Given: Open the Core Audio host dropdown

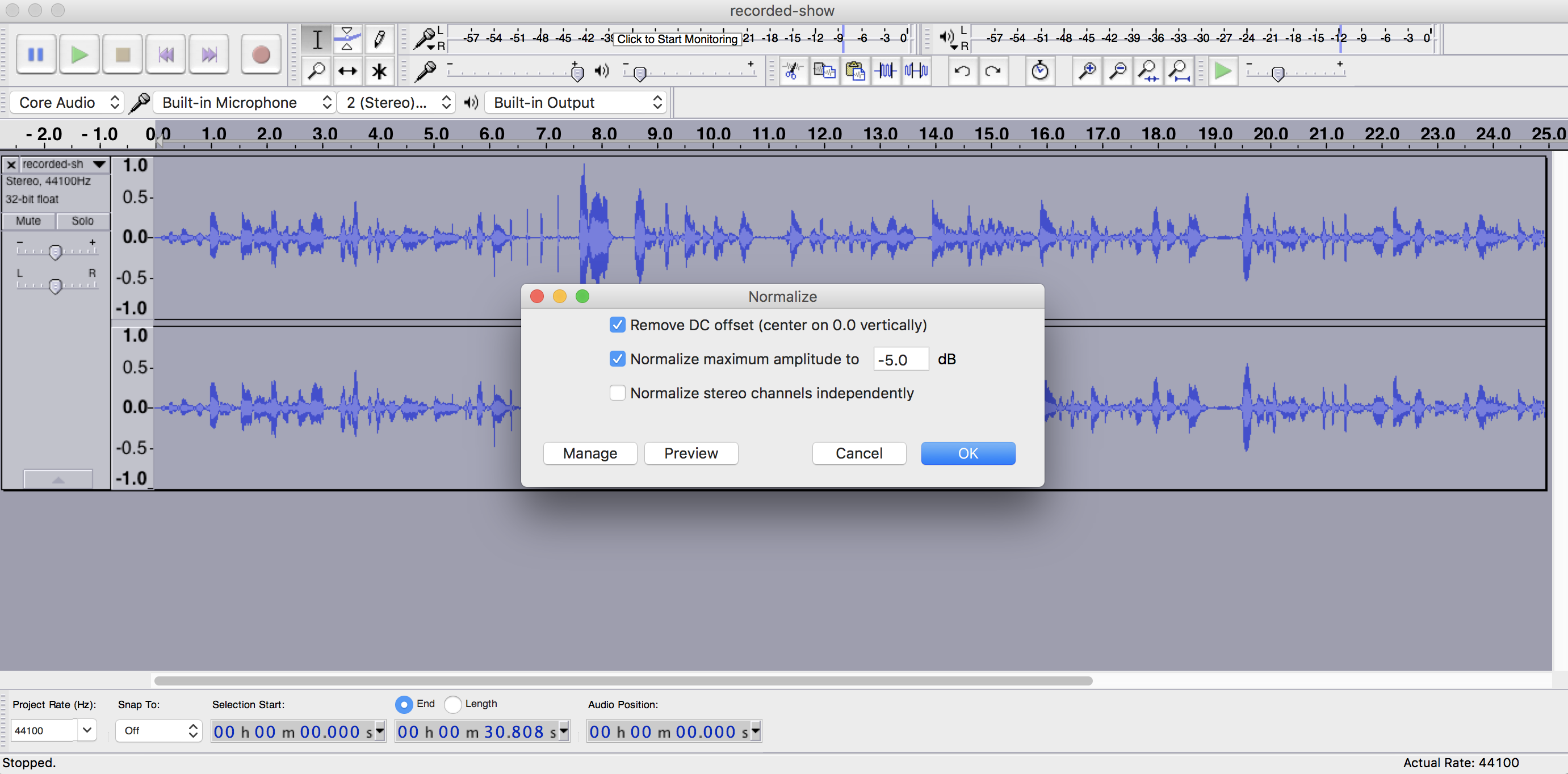Looking at the screenshot, I should click(68, 102).
